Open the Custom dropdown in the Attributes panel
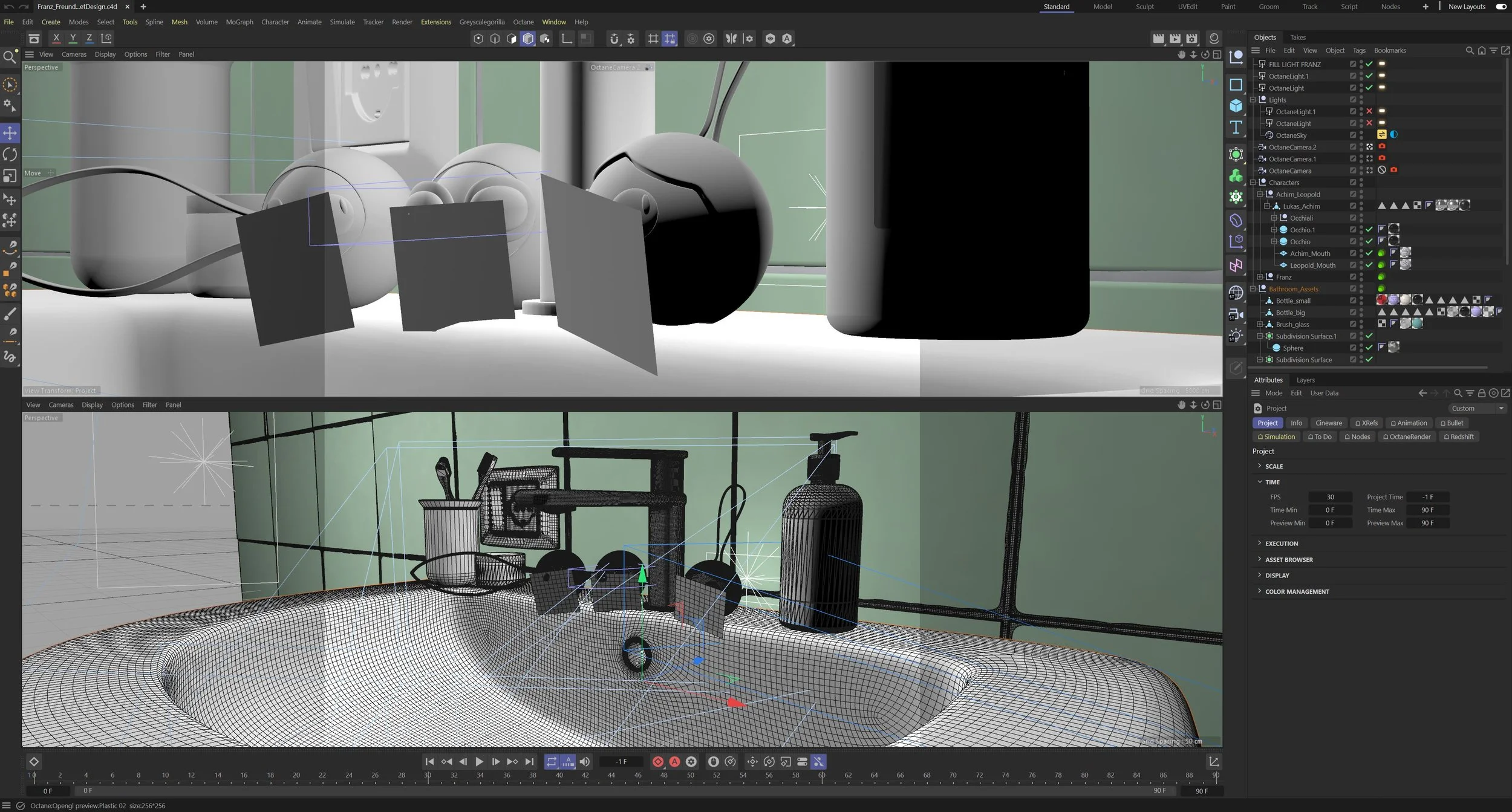Viewport: 1512px width, 812px height. [1476, 408]
